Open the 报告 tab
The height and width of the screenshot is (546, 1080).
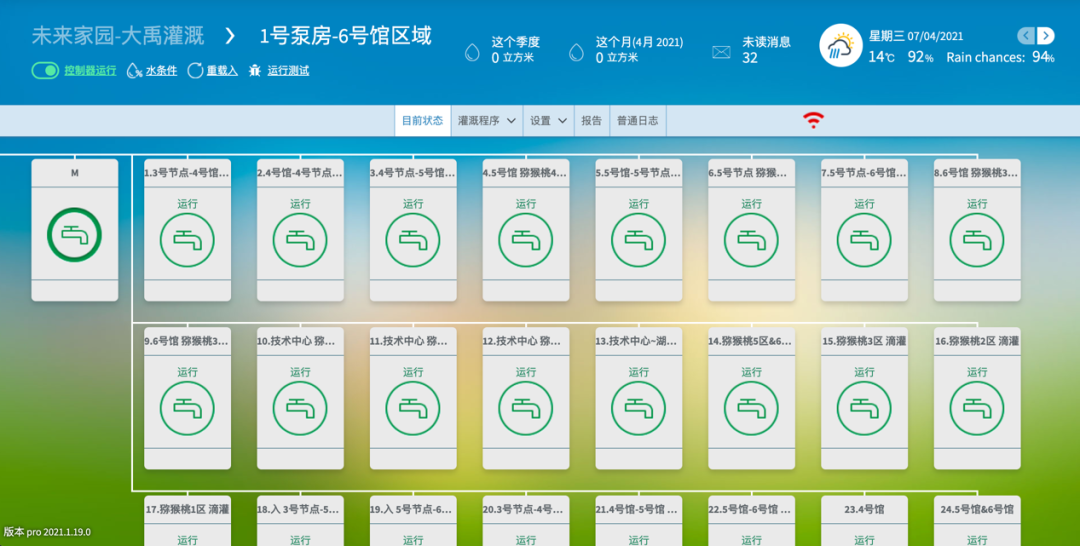(592, 120)
